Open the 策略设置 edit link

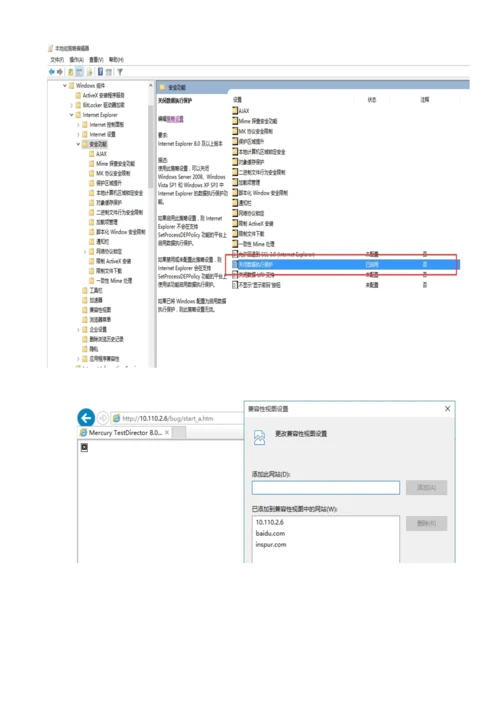coord(175,119)
